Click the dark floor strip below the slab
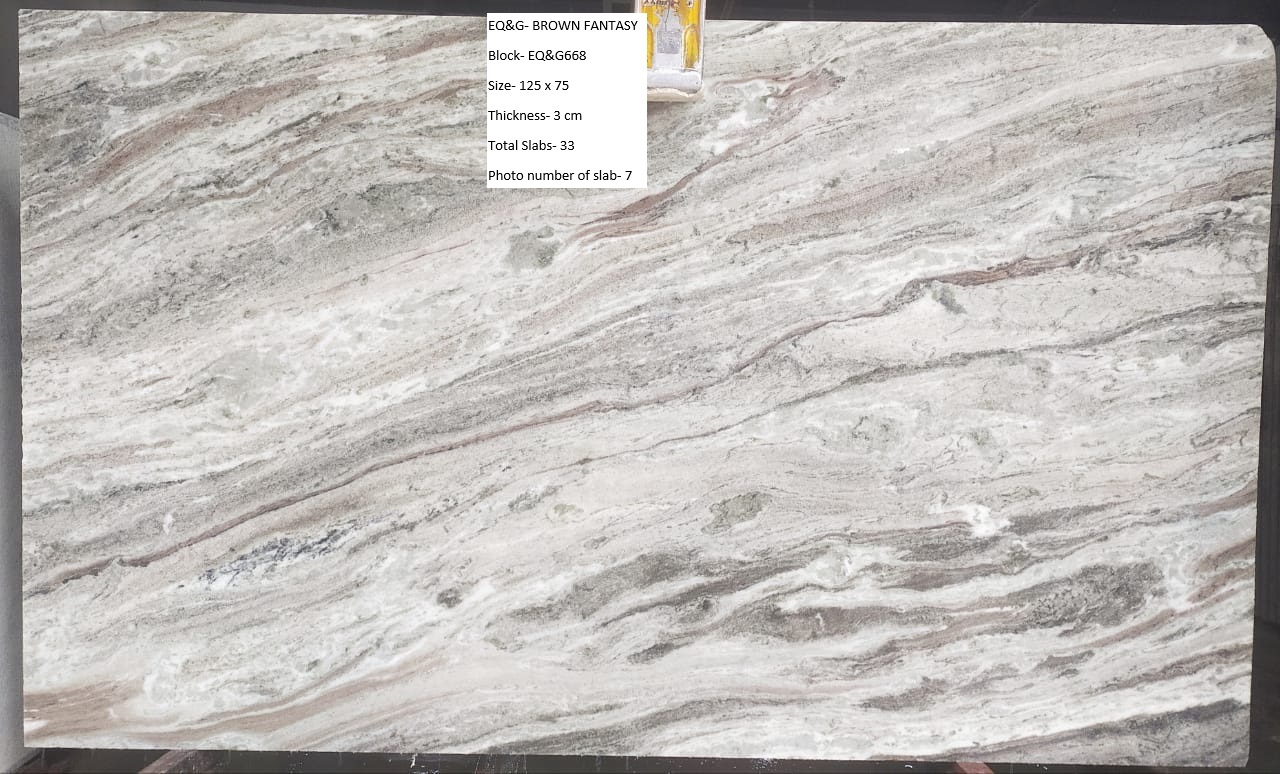Image resolution: width=1280 pixels, height=774 pixels. [x=640, y=764]
